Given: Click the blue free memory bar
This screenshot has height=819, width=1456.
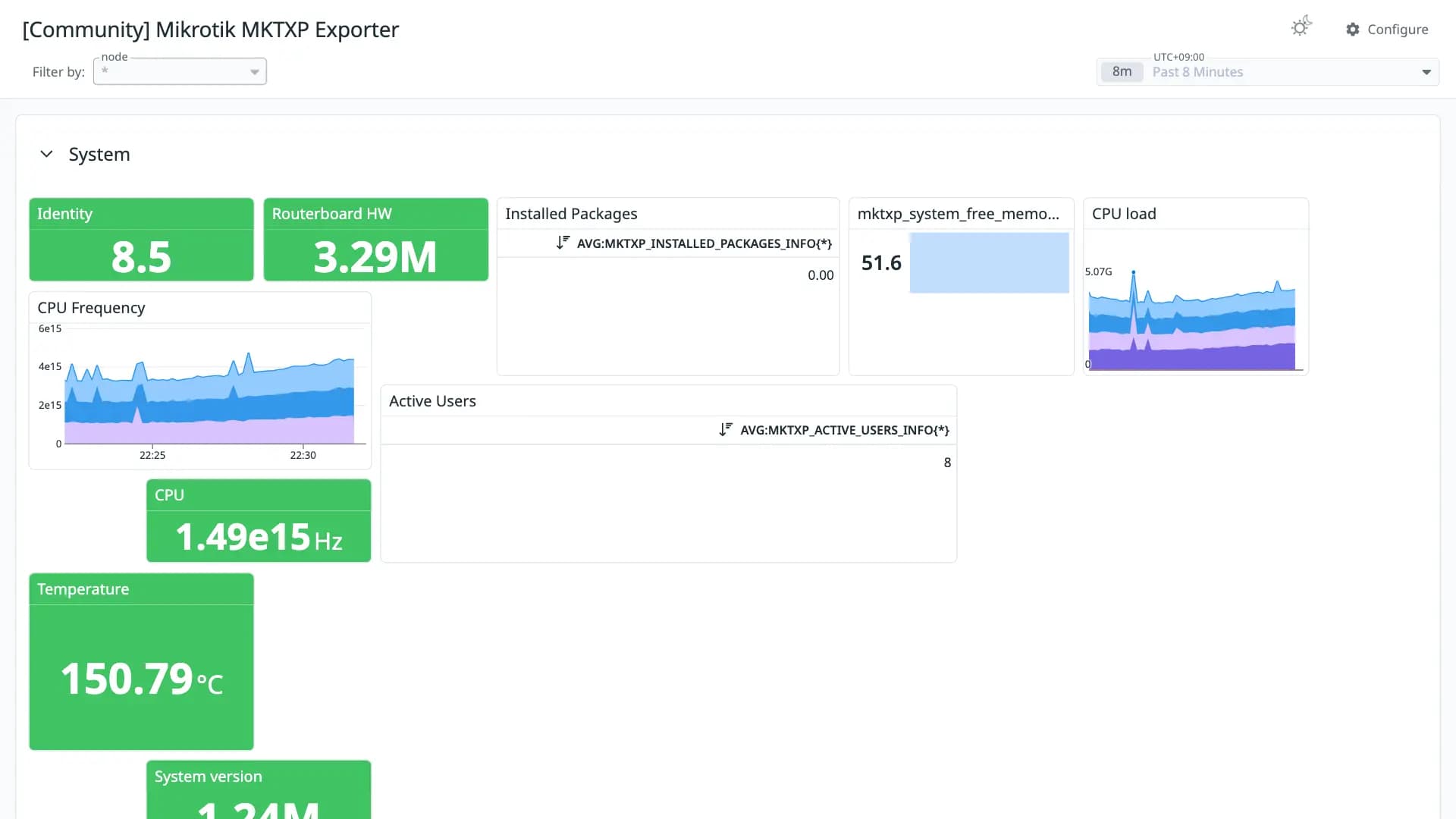Looking at the screenshot, I should point(989,262).
